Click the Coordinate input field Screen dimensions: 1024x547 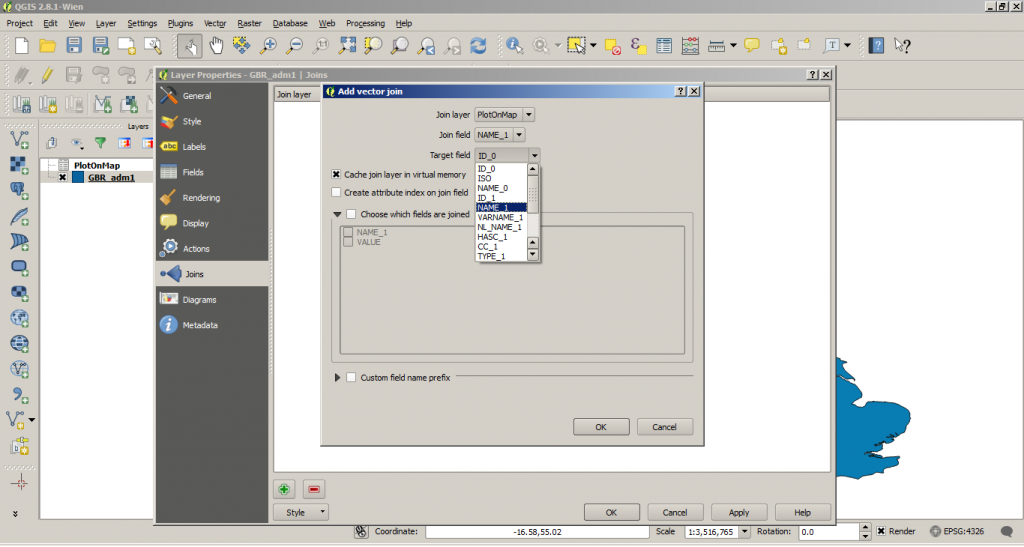click(537, 531)
